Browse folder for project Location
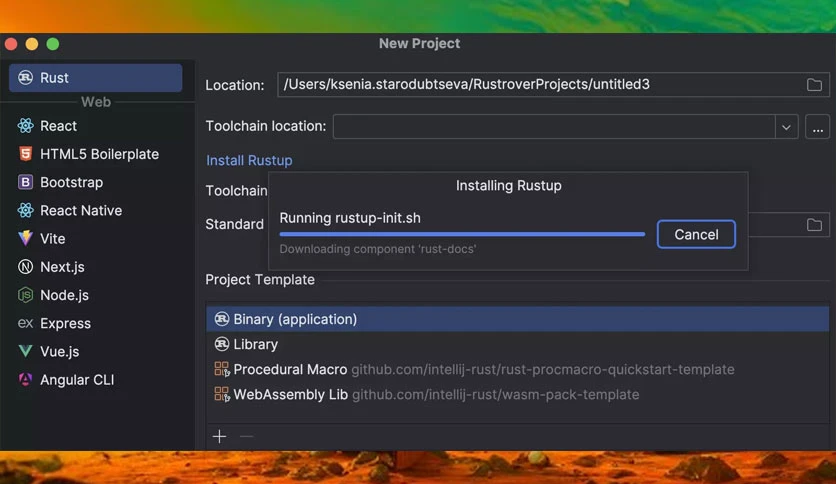Screen dimensions: 836x484 point(814,85)
